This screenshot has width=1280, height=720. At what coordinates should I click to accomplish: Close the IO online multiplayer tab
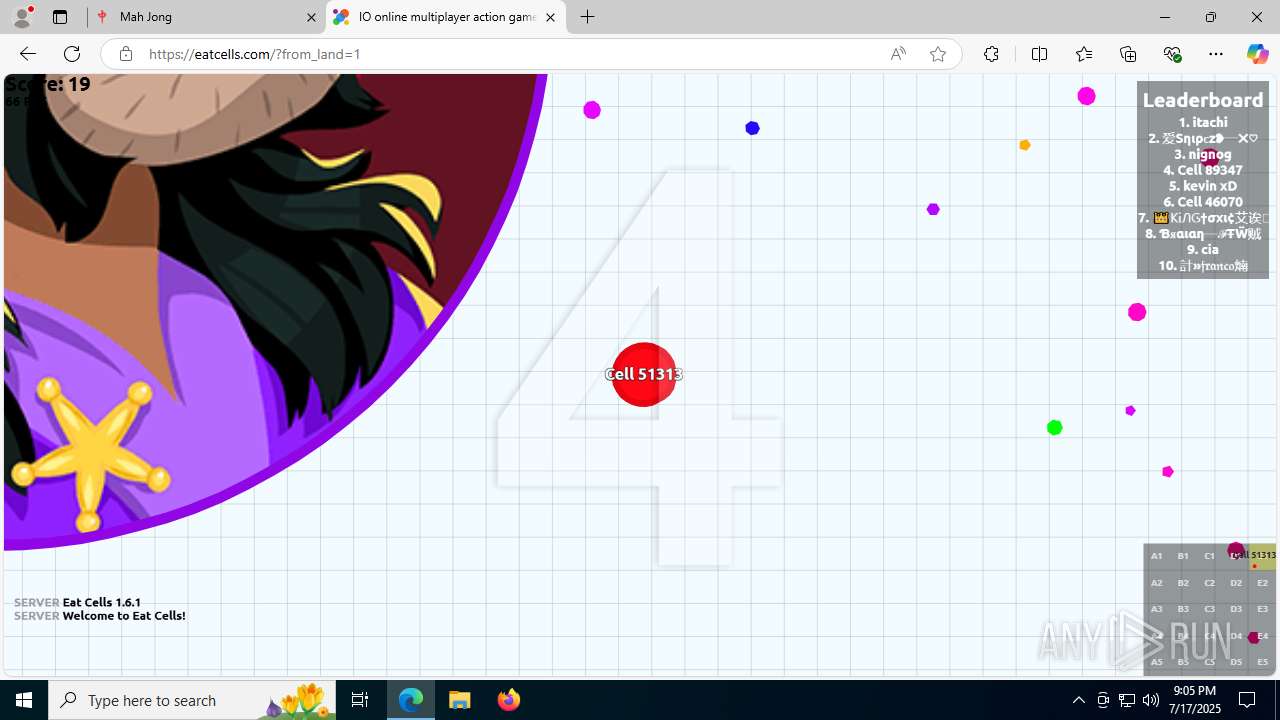550,17
